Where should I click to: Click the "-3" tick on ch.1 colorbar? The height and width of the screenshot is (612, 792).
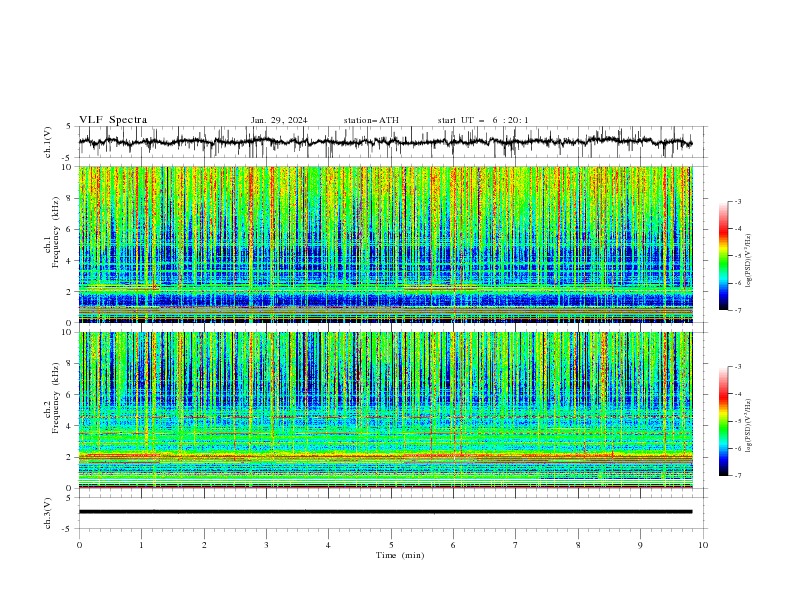point(738,201)
